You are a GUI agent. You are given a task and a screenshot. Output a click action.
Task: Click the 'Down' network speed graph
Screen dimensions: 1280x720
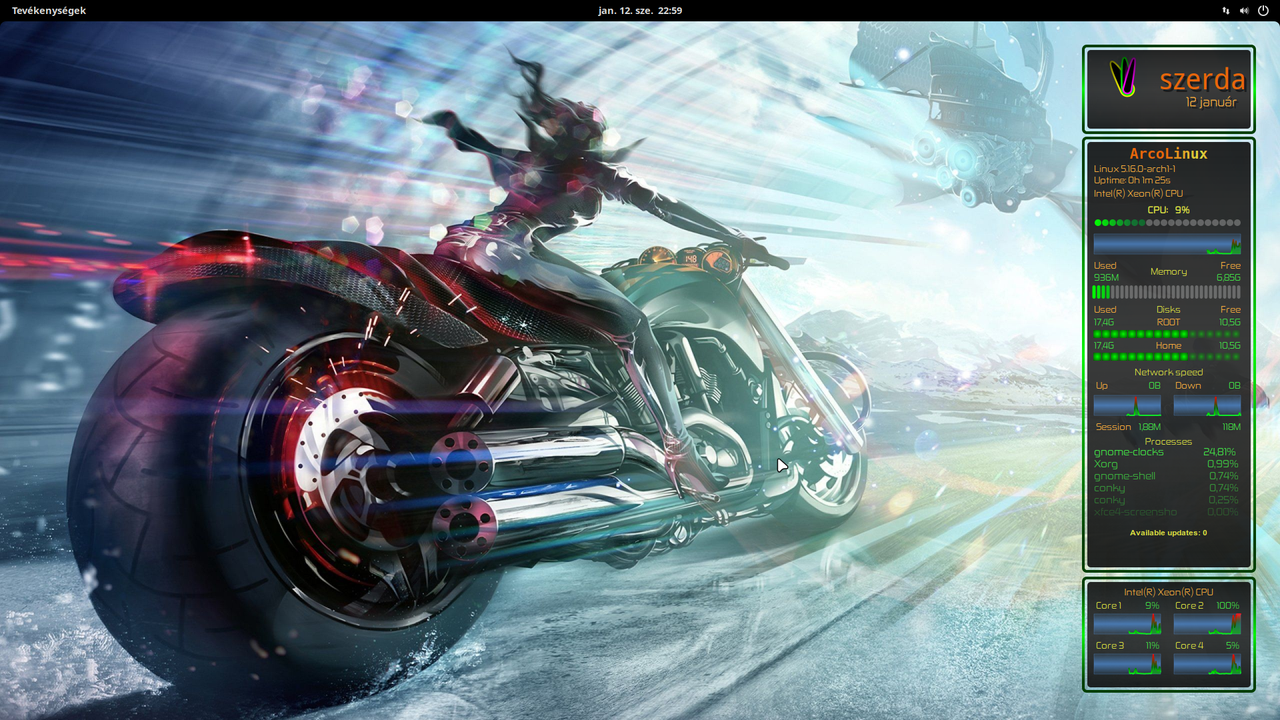(x=1207, y=405)
